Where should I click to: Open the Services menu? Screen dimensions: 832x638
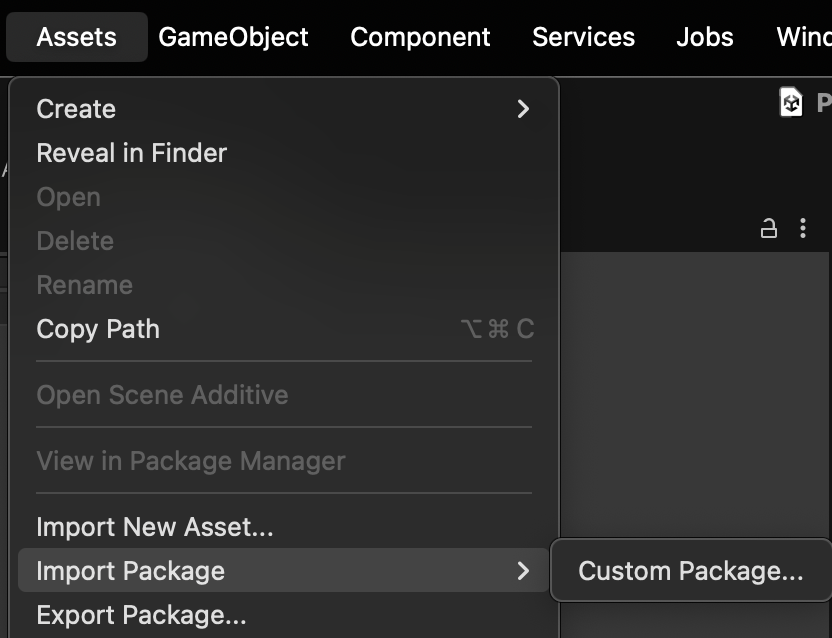583,37
